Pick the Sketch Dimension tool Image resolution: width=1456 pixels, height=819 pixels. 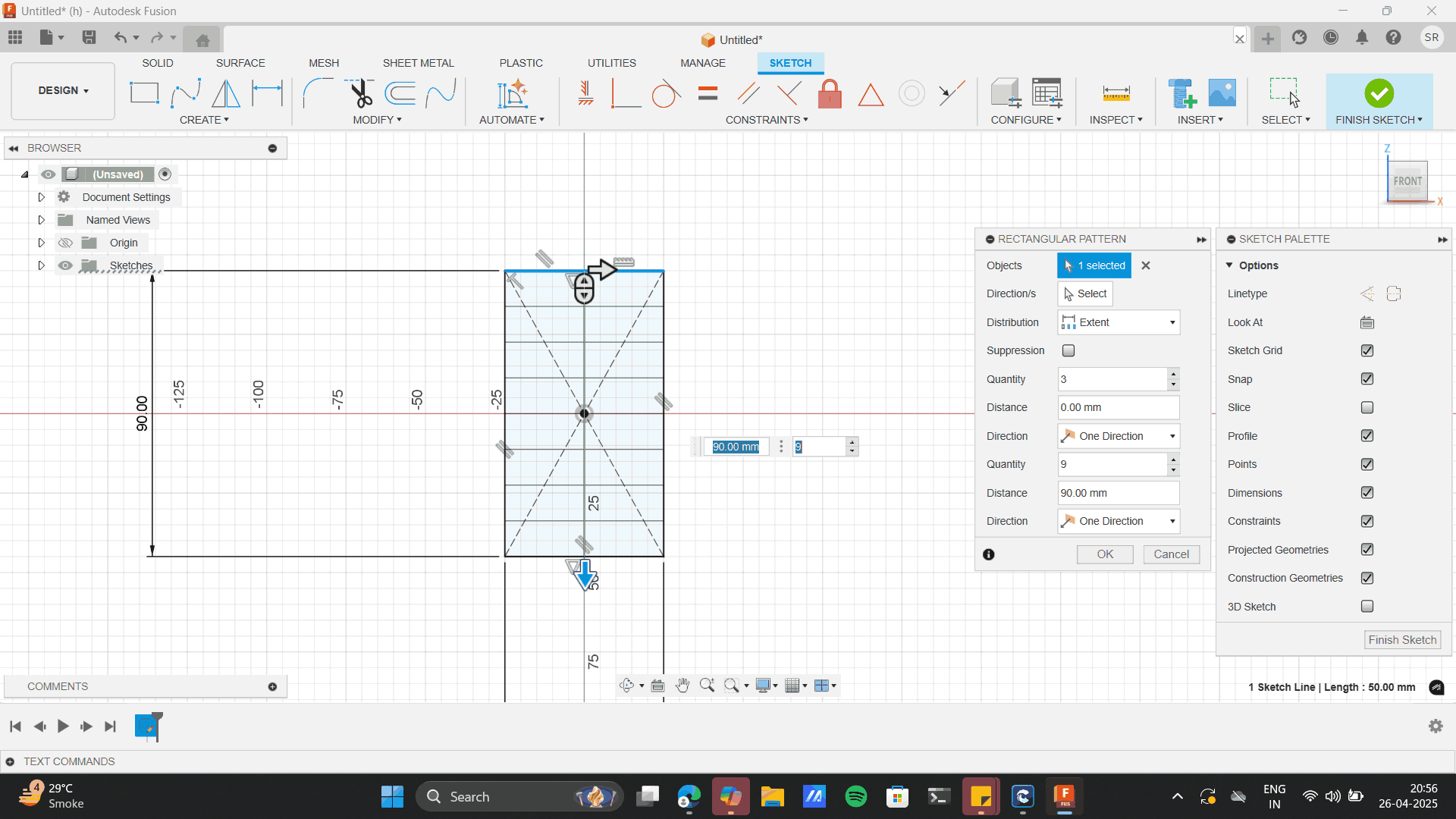(x=267, y=93)
